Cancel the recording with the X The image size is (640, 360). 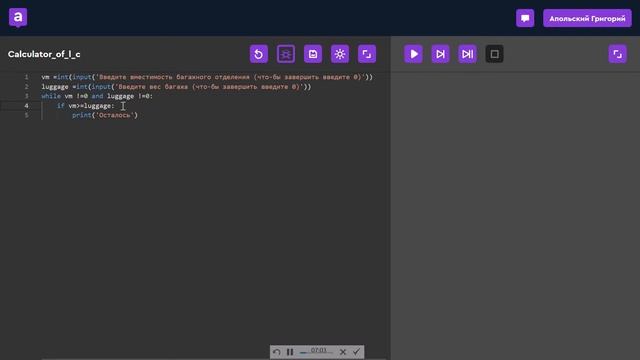pos(343,352)
